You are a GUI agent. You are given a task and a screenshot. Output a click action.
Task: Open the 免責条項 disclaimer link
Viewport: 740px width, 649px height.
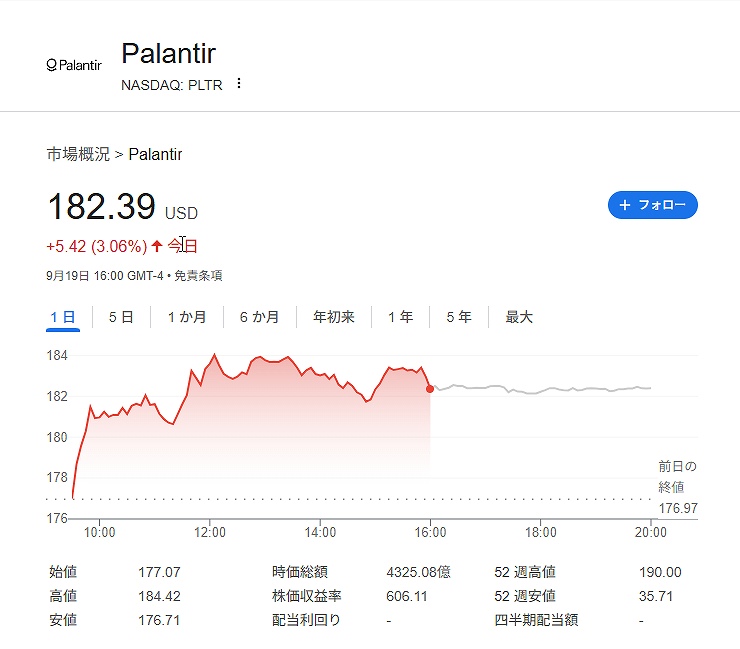tap(196, 275)
